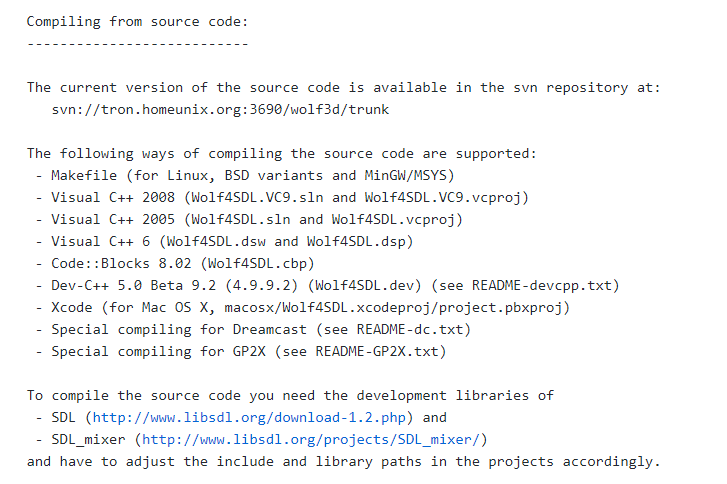Click the README-GP2X.txt filename text
Image resolution: width=727 pixels, height=484 pixels.
click(x=377, y=352)
